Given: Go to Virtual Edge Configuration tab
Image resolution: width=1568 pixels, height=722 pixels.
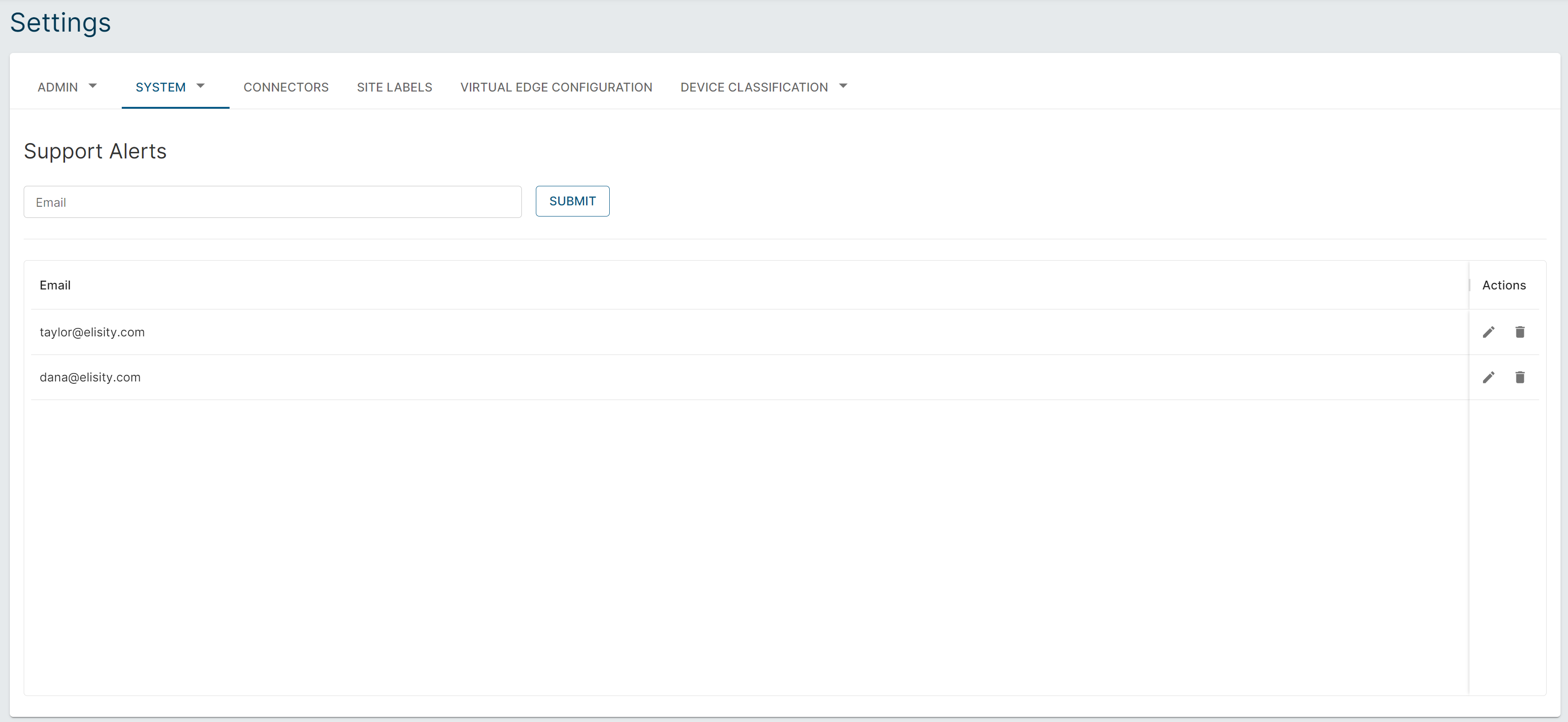Looking at the screenshot, I should [x=556, y=87].
